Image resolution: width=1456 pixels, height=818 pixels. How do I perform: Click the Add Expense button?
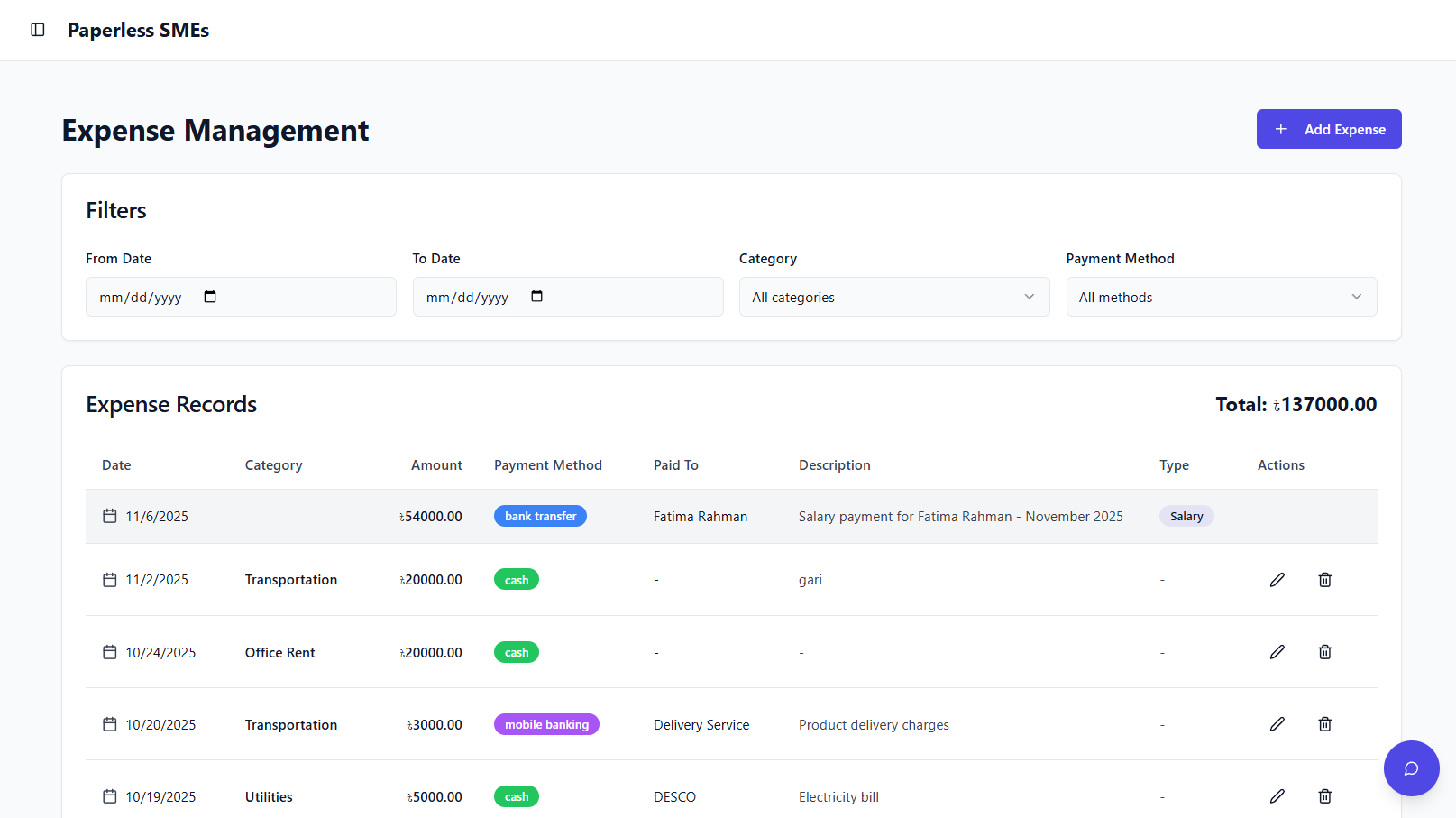point(1329,129)
